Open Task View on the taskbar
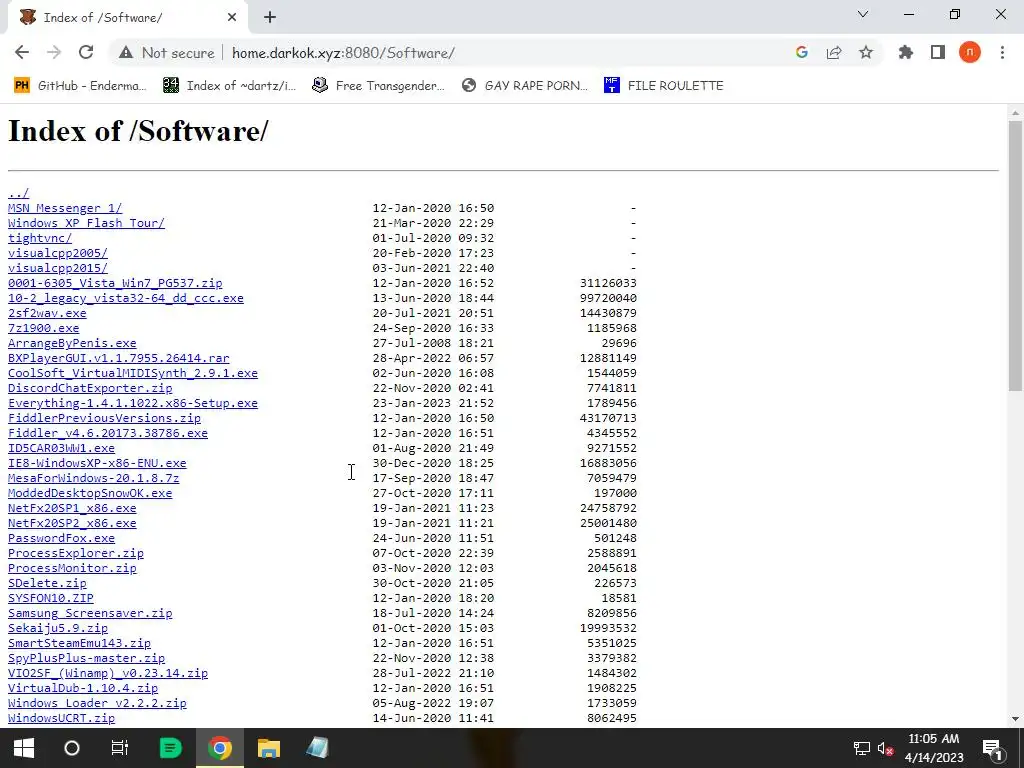The image size is (1024, 768). point(120,748)
